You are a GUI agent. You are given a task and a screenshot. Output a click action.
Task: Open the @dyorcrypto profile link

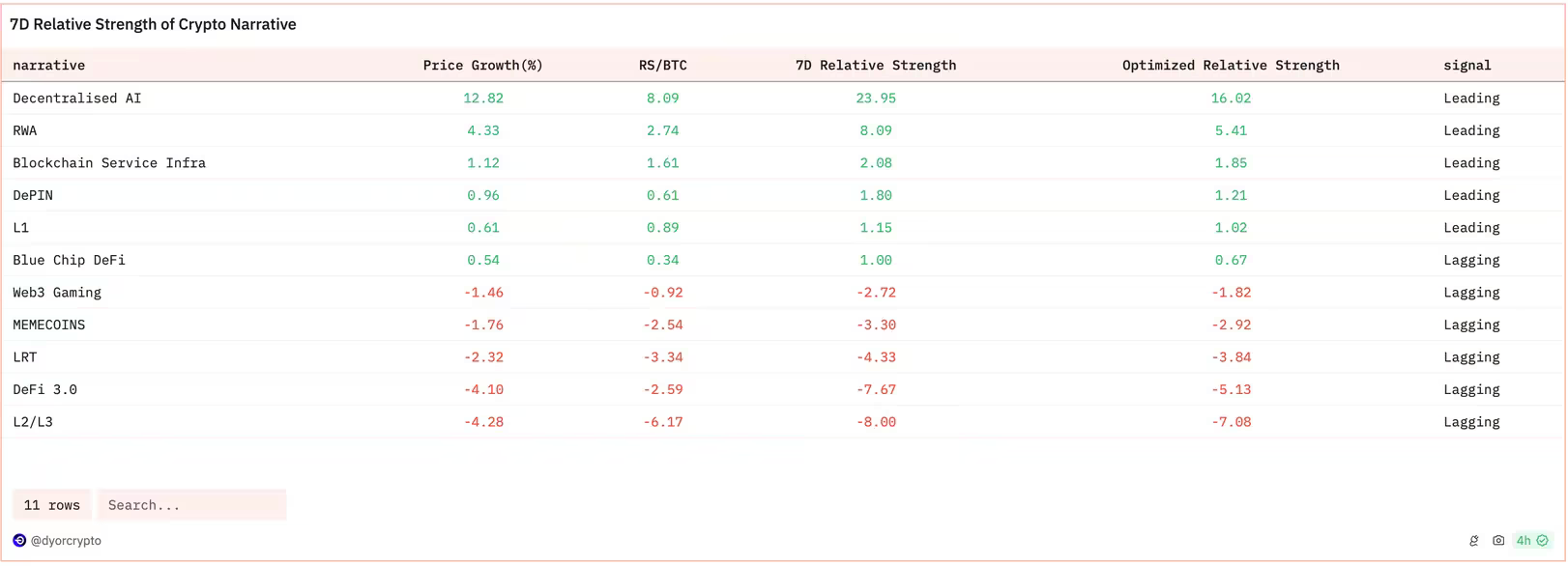tap(66, 541)
